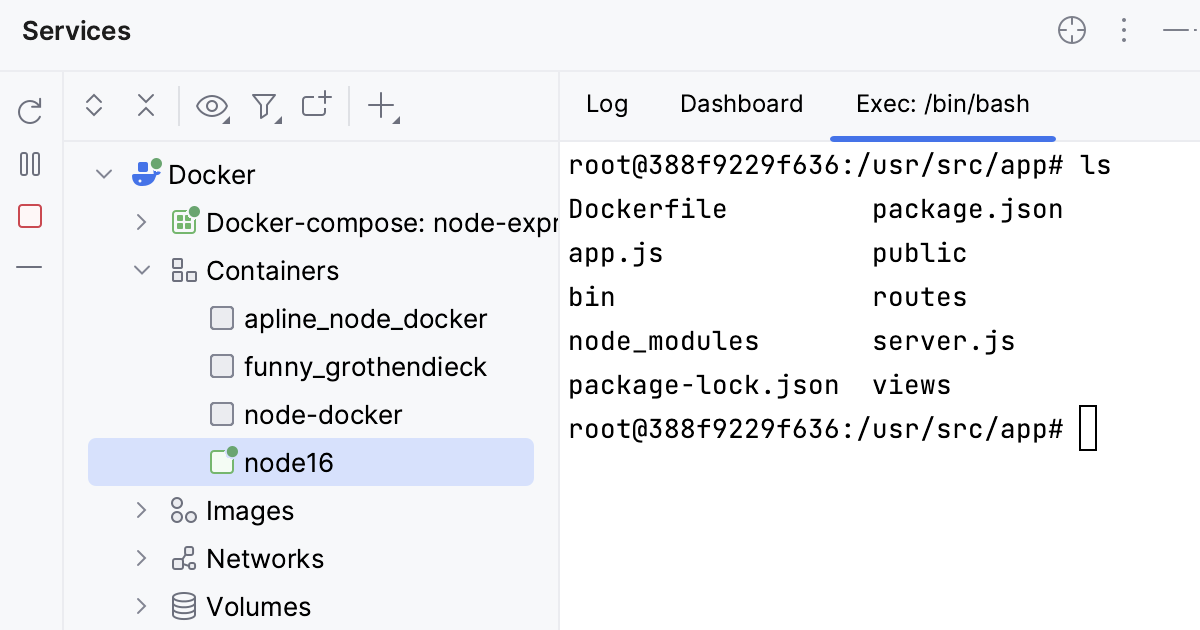Select the pause icon on the left sidebar
Image resolution: width=1200 pixels, height=630 pixels.
point(29,164)
